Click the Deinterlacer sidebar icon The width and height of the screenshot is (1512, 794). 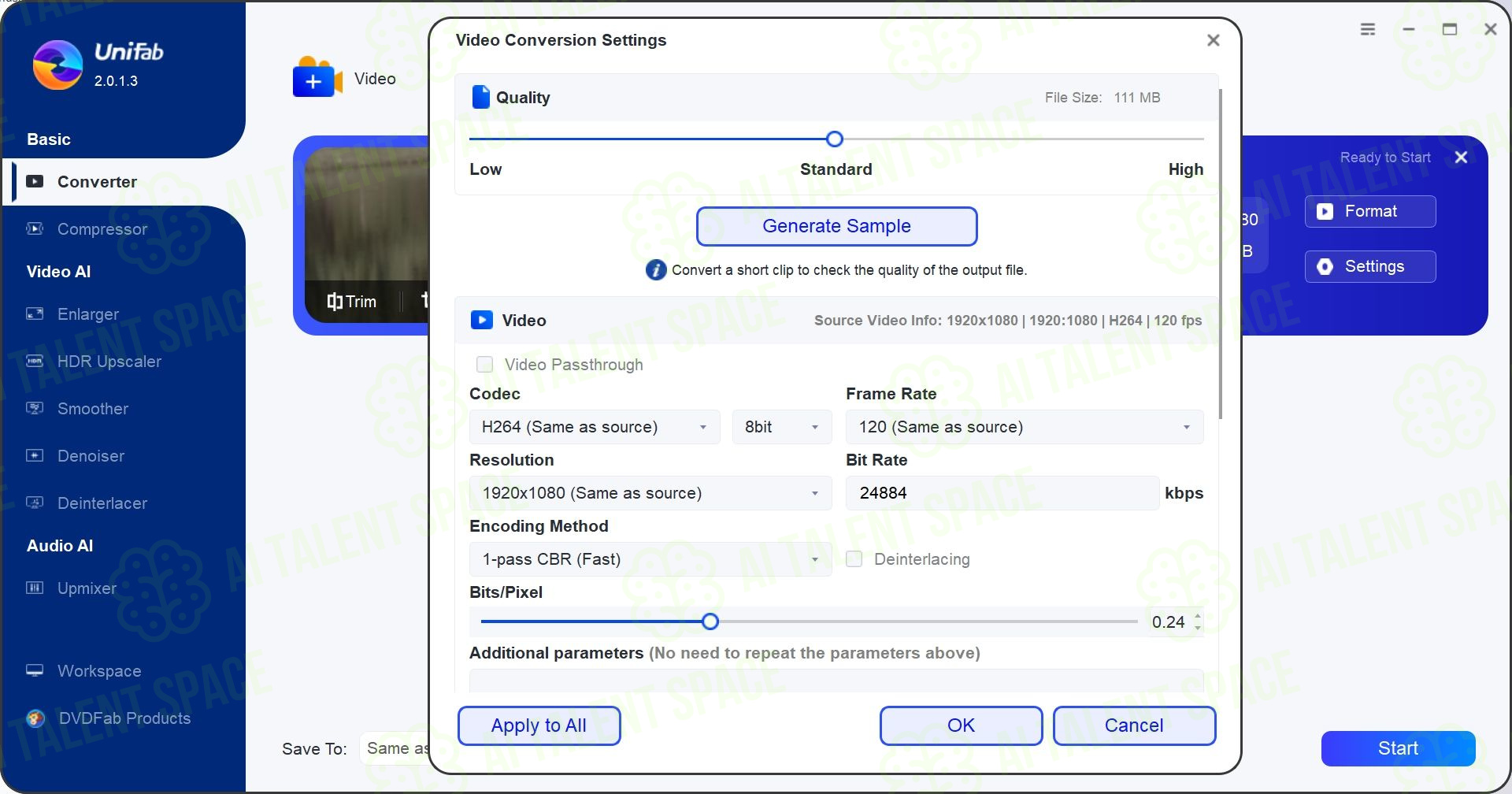pyautogui.click(x=35, y=503)
